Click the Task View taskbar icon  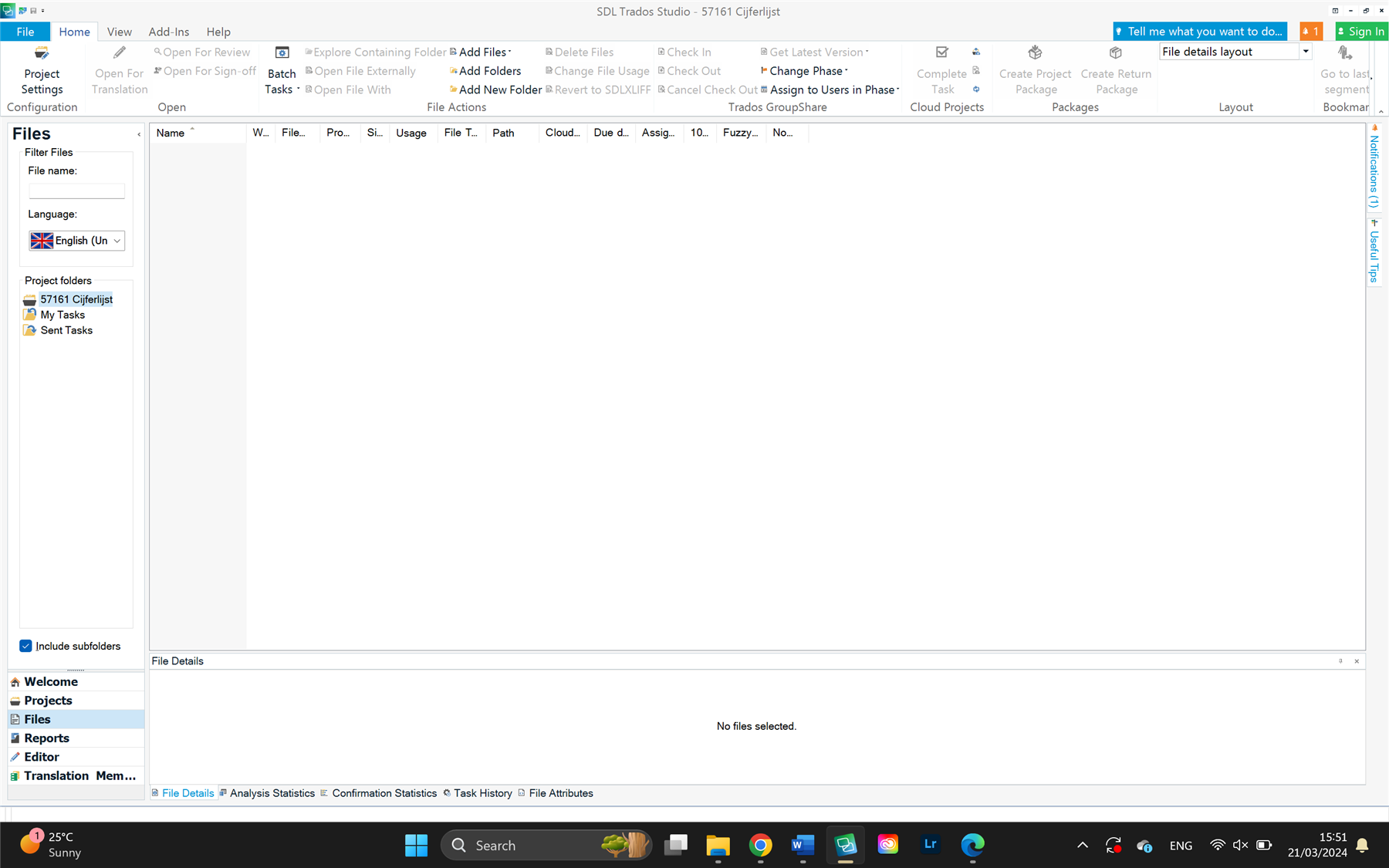tap(676, 845)
